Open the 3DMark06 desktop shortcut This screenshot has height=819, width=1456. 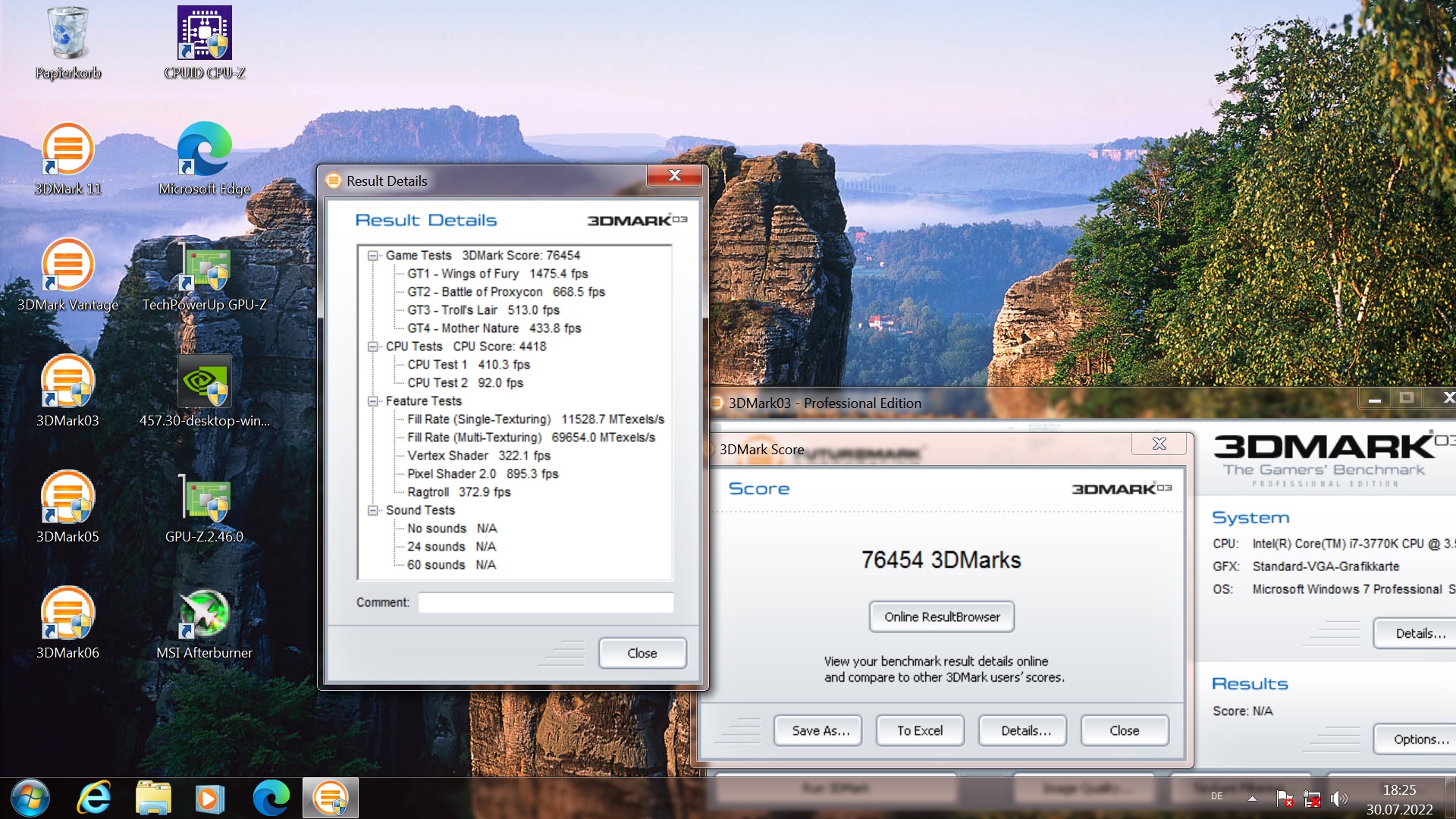point(67,614)
